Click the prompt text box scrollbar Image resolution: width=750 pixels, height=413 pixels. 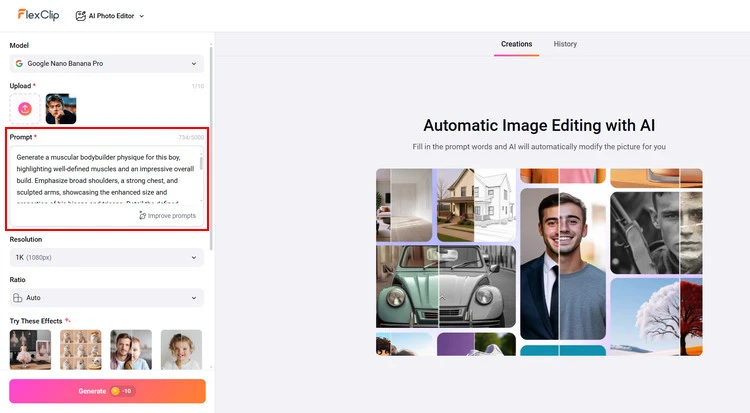coord(201,164)
